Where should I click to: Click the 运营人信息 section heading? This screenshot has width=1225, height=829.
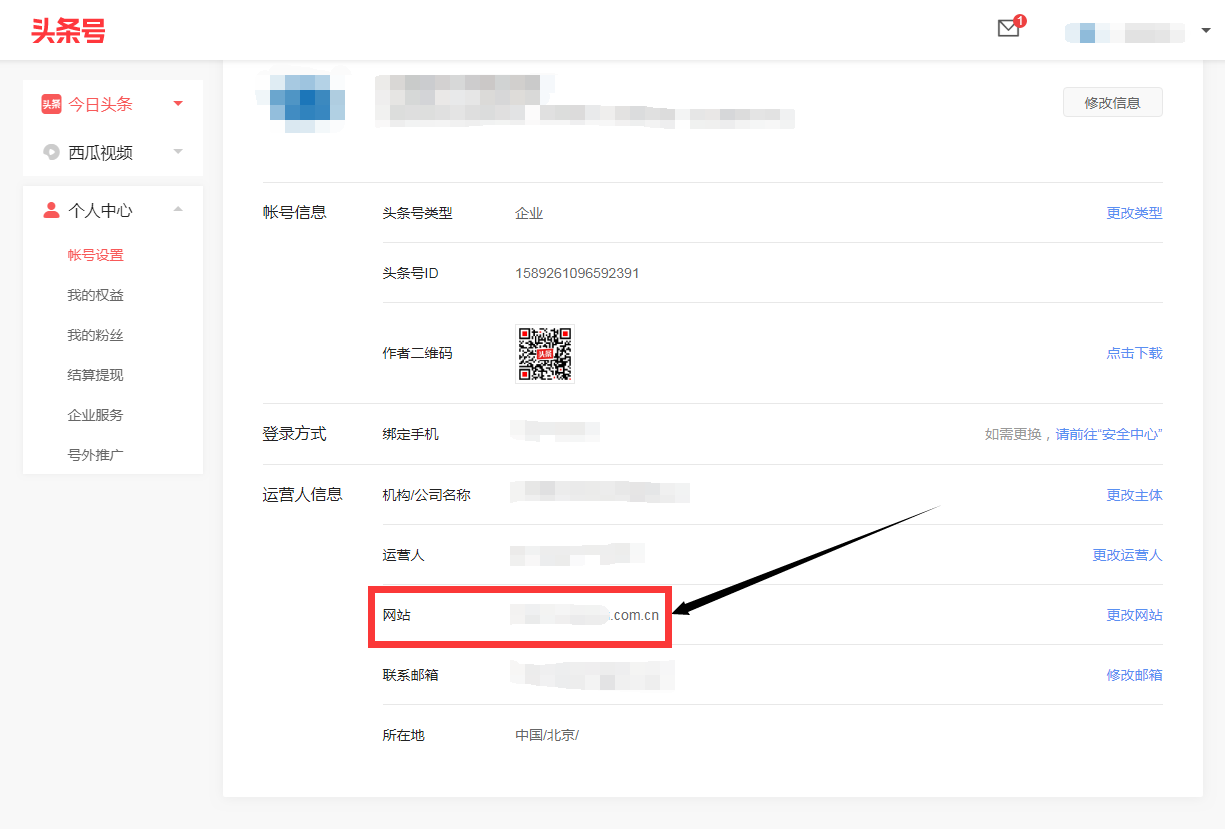click(x=303, y=494)
